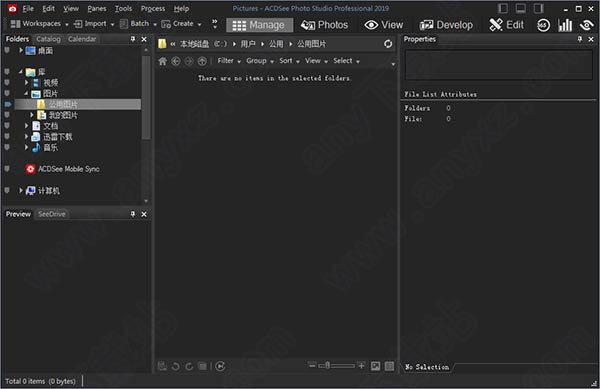Go back with the left arrow icon

[x=176, y=61]
